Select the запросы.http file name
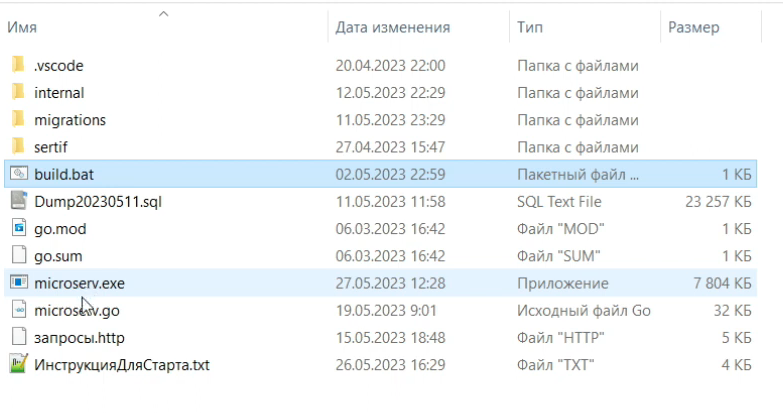Viewport: 783px width, 413px height. (x=79, y=338)
